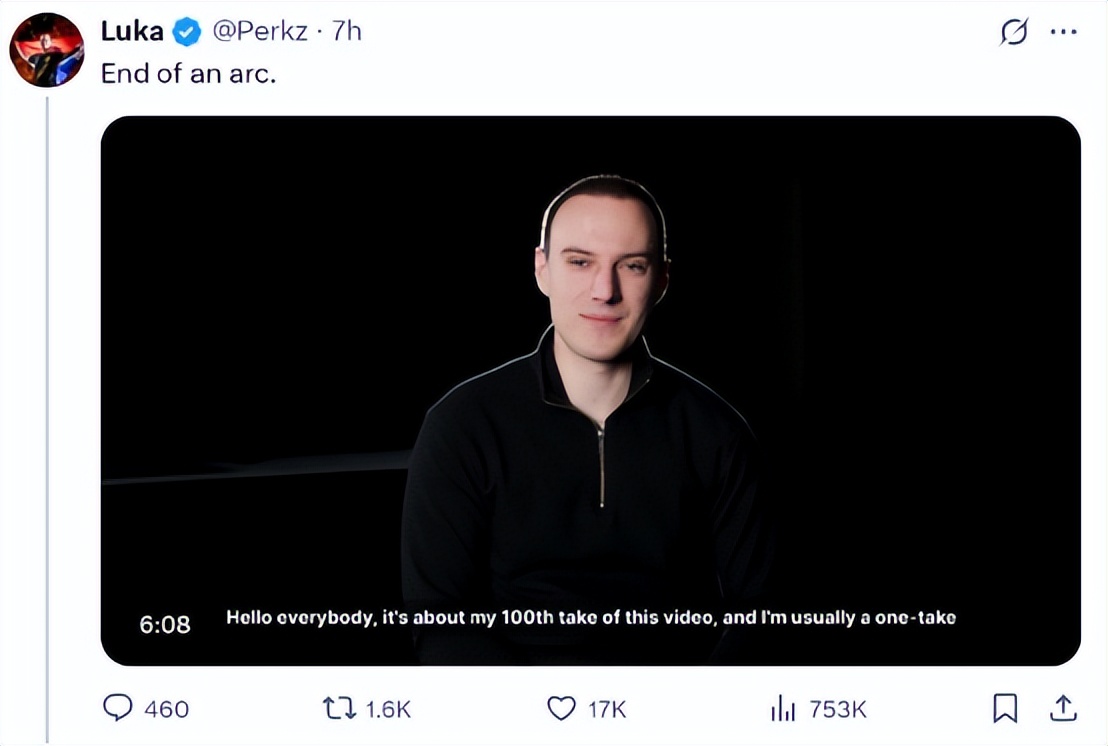1108x746 pixels.
Task: Click the 7h timestamp
Action: [346, 32]
